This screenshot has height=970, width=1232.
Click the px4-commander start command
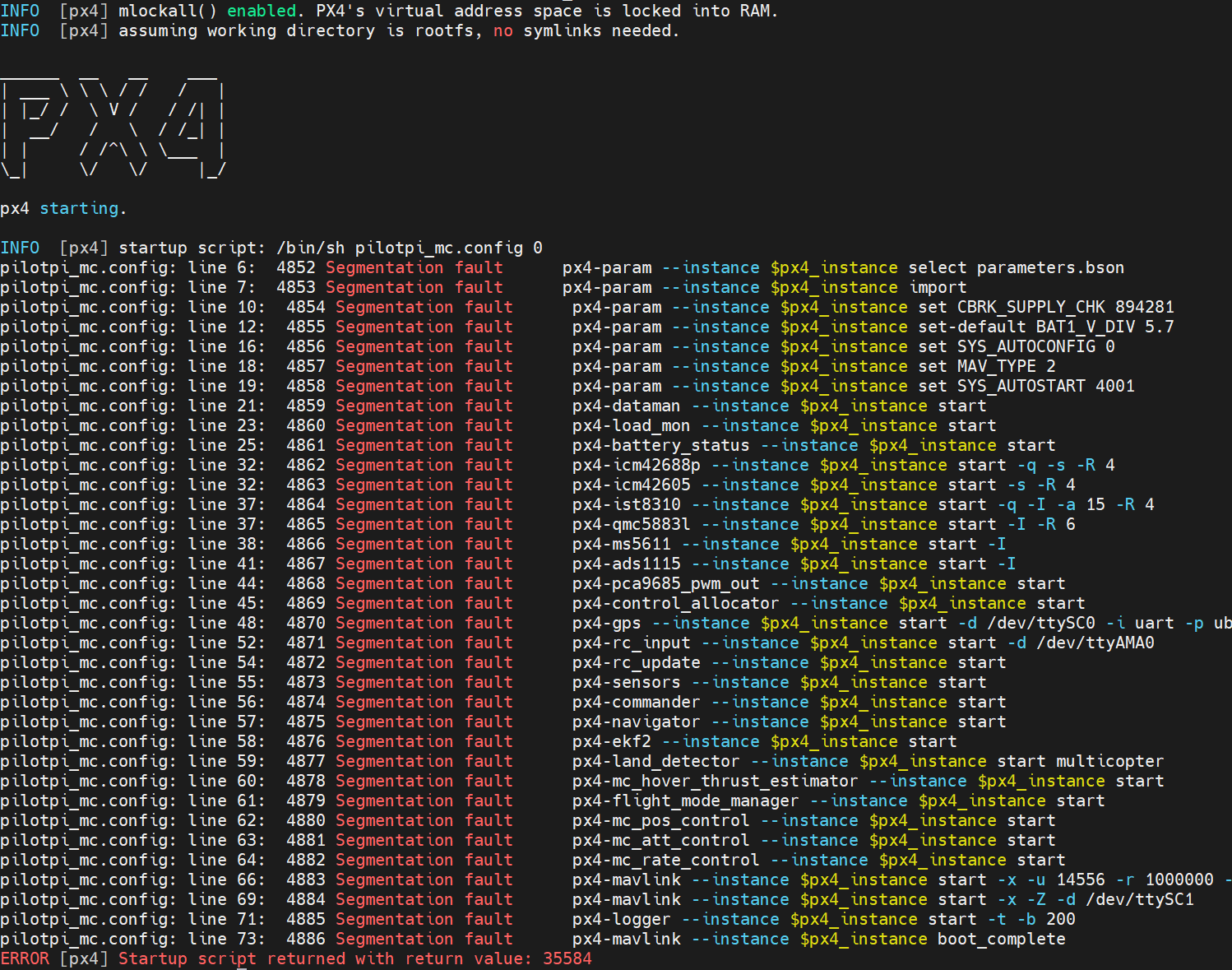tap(790, 702)
